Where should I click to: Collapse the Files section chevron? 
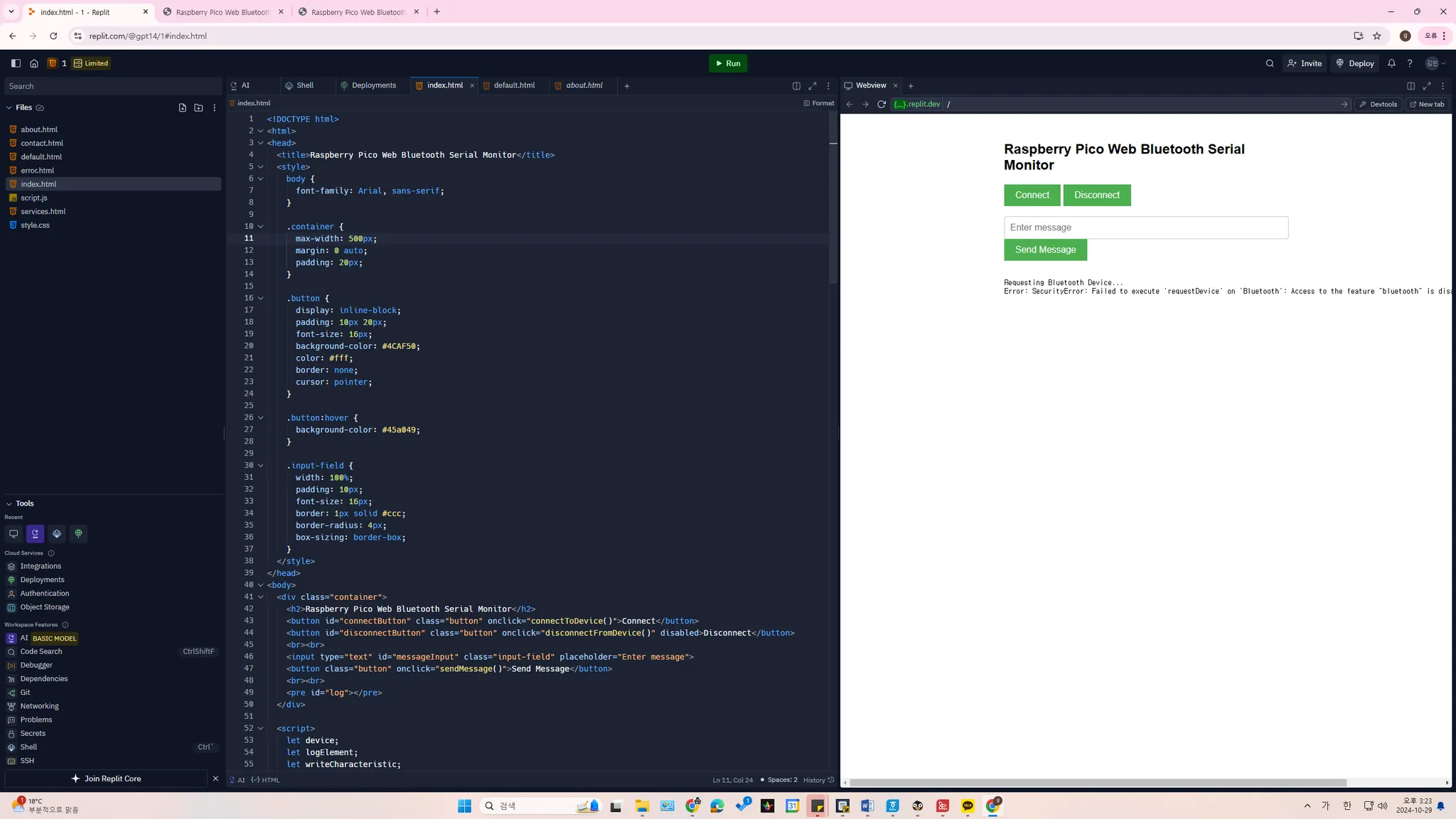(x=9, y=108)
